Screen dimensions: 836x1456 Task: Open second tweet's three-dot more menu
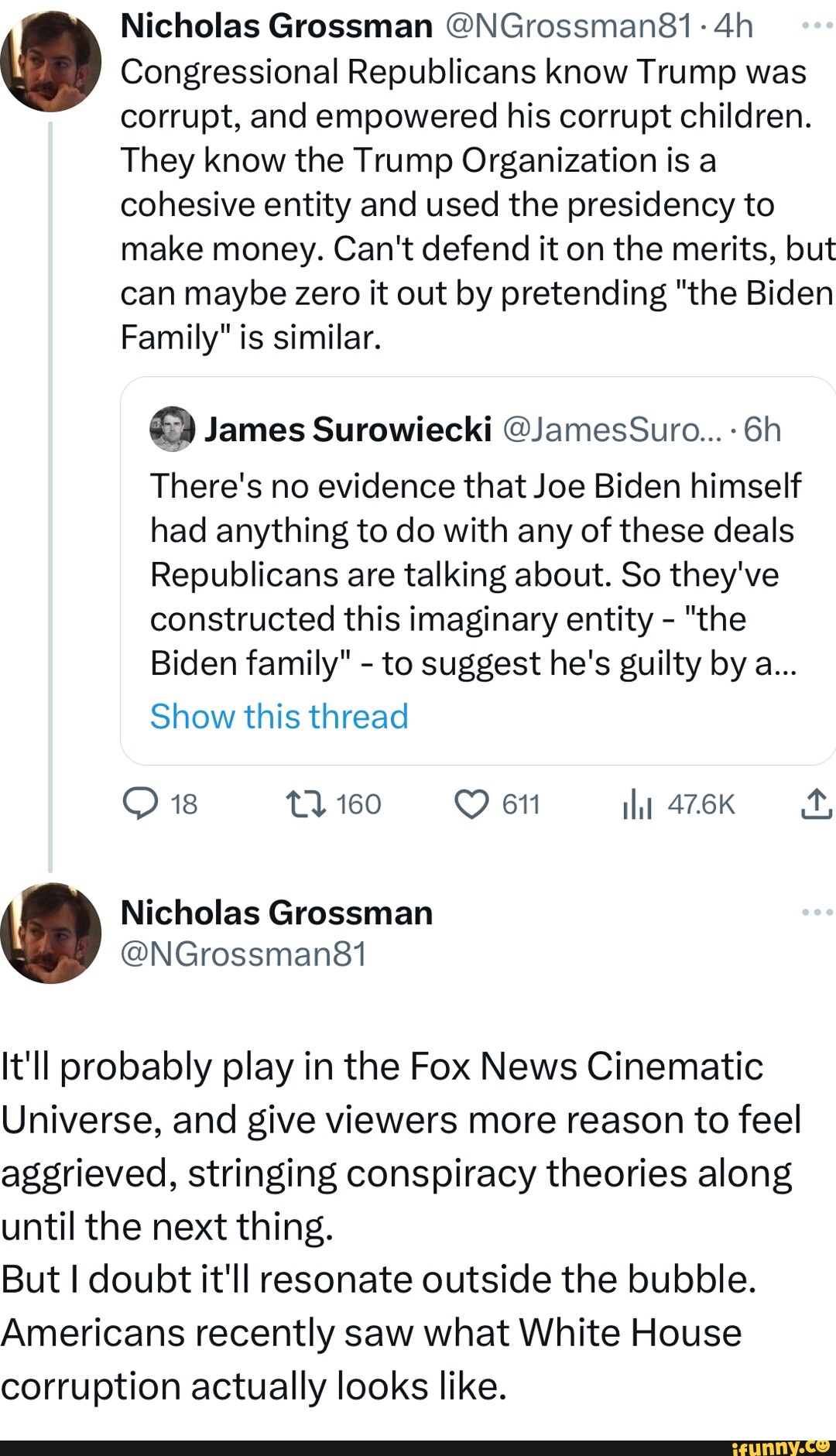coord(817,913)
